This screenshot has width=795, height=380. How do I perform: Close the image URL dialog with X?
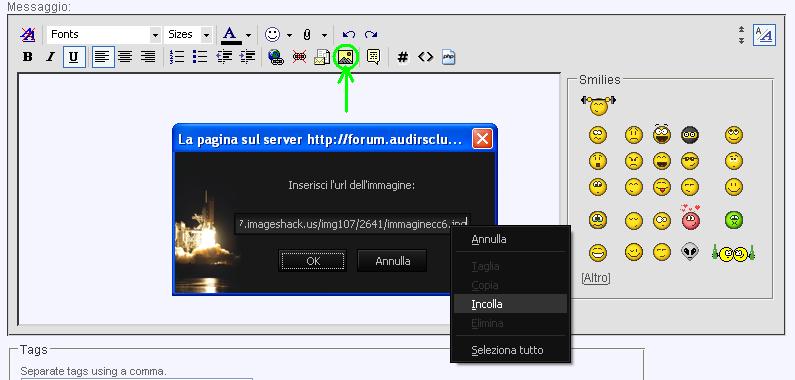tap(482, 139)
